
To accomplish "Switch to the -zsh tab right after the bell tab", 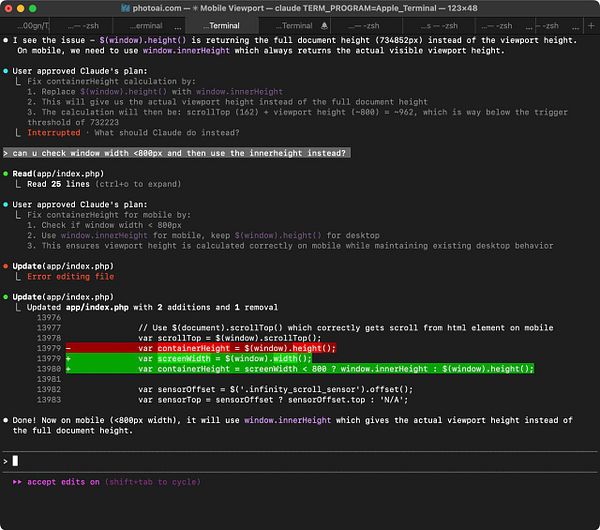I will 364,26.
